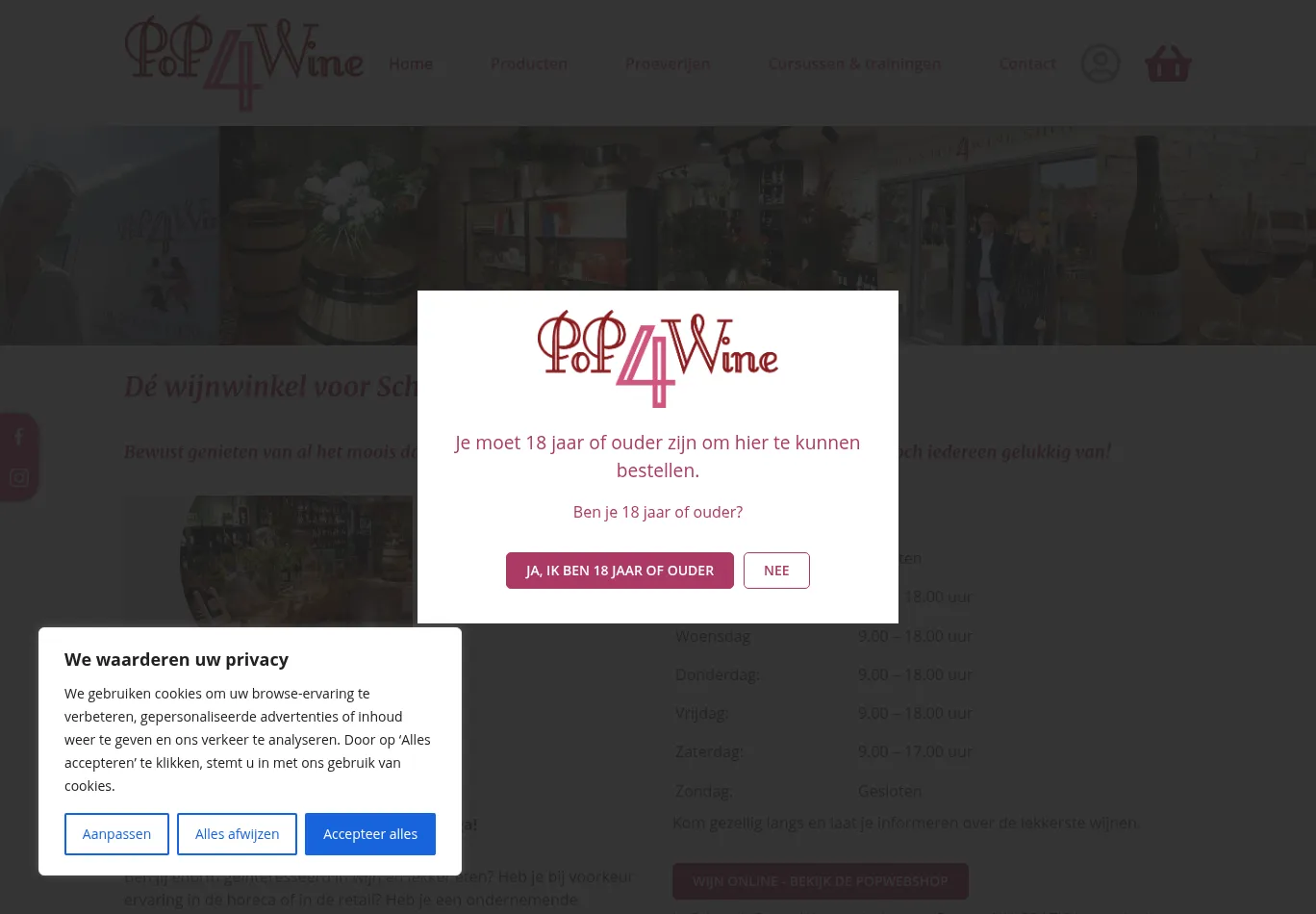Answer NEE to the age question

coord(776,571)
